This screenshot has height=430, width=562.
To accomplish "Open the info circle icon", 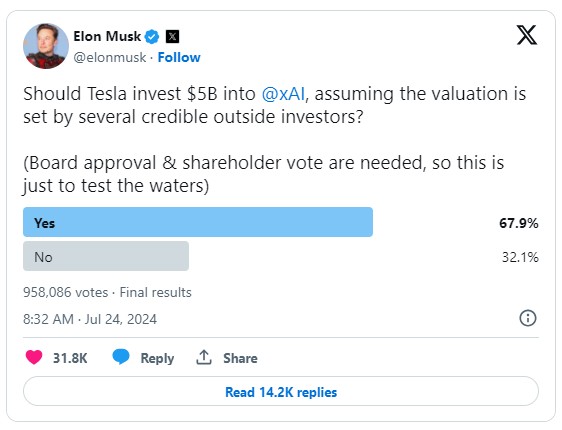I will 528,318.
